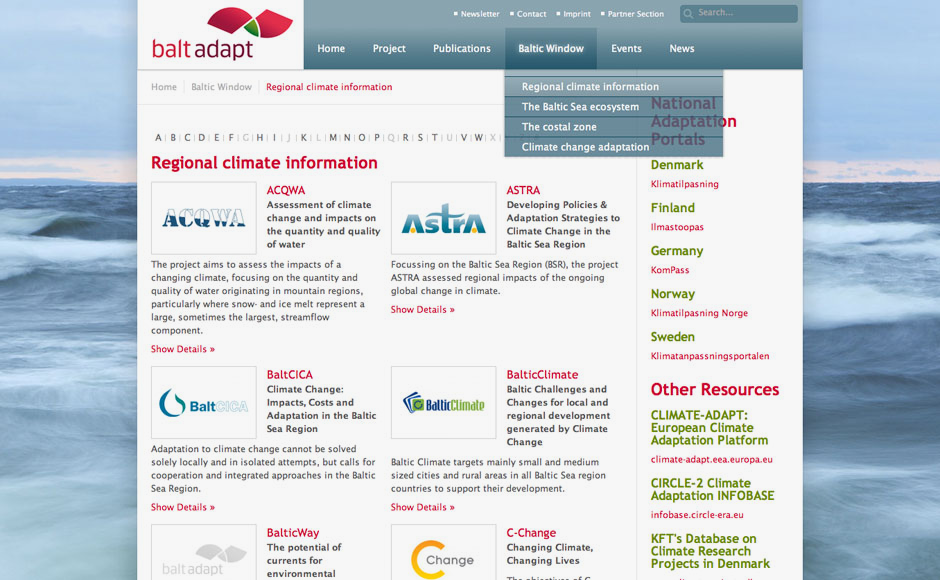Select Regional climate information from dropdown
This screenshot has width=940, height=580.
(590, 87)
